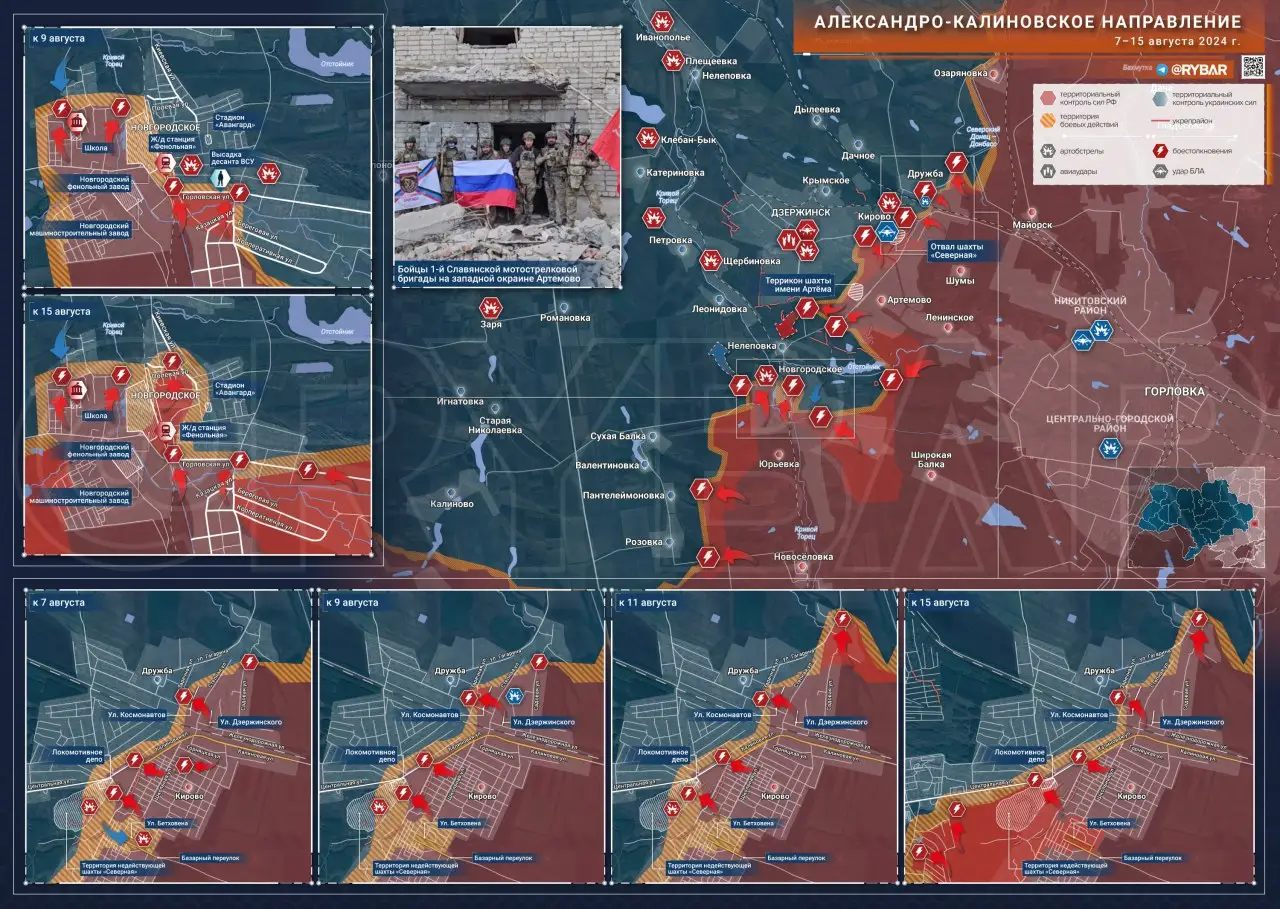1280x909 pixels.
Task: Click the авиаудары legend icon
Action: click(x=1048, y=171)
